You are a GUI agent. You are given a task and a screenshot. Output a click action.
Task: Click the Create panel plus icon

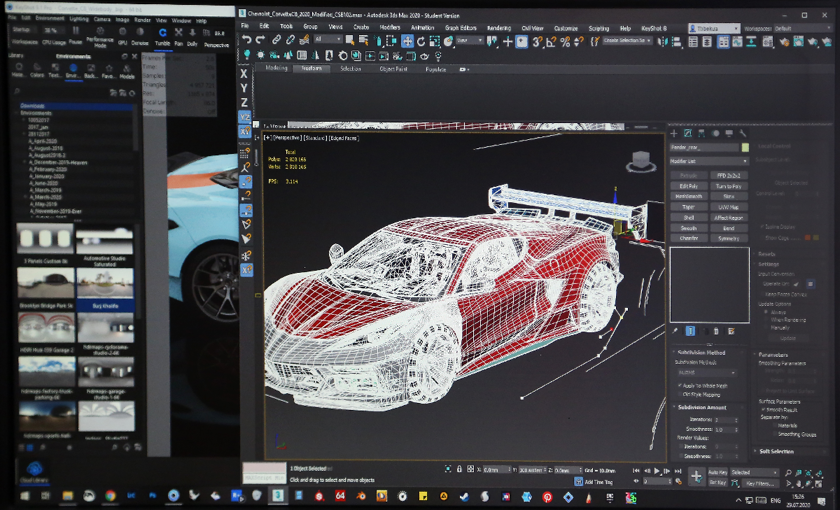(x=674, y=133)
